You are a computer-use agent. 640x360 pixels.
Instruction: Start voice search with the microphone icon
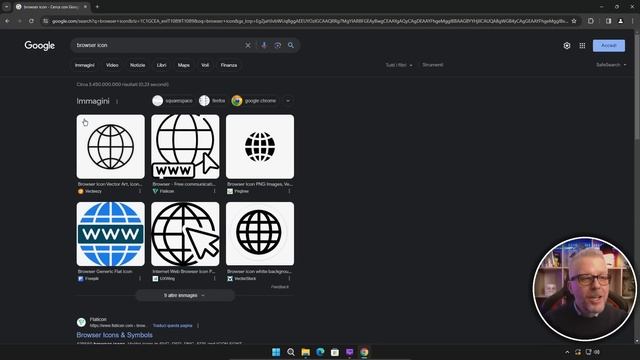tap(264, 45)
